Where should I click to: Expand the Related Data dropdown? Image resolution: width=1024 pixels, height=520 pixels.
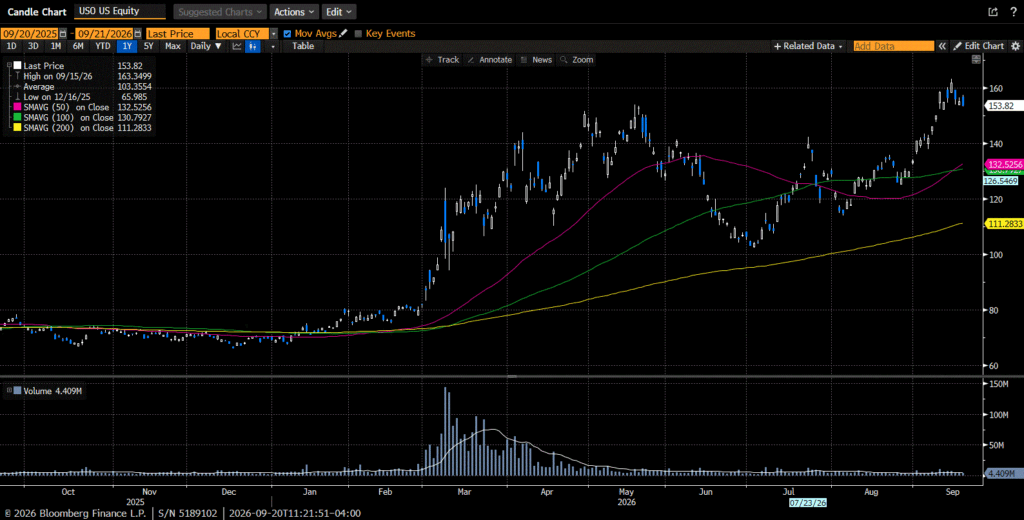coord(808,46)
